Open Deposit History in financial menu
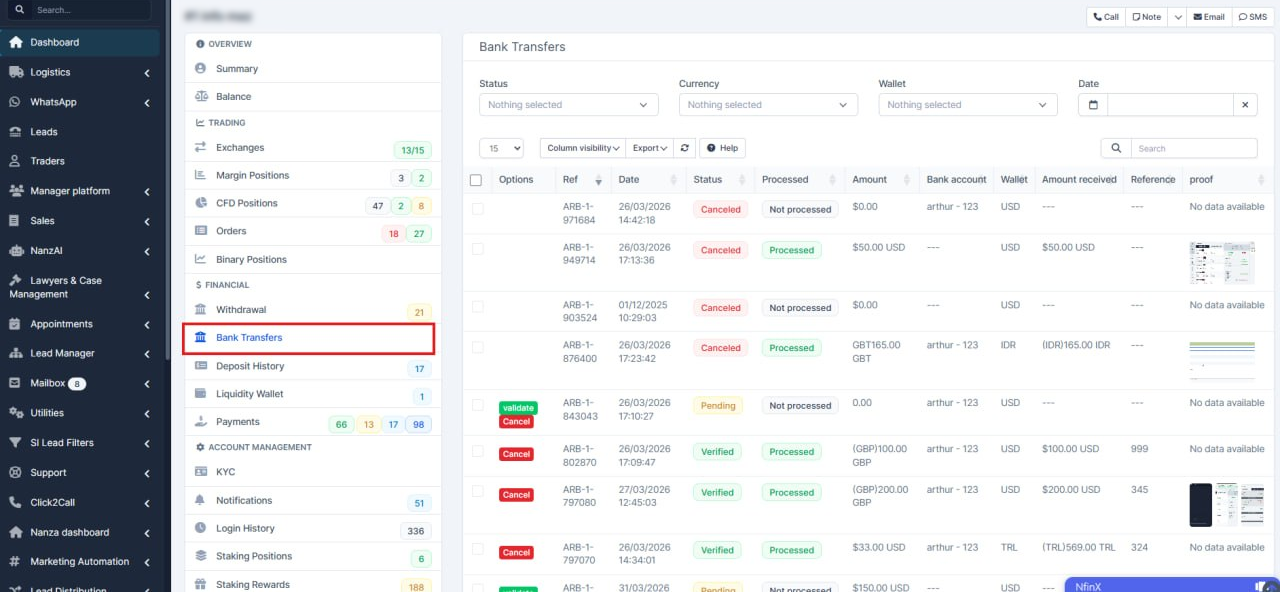The width and height of the screenshot is (1280, 592). tap(250, 366)
